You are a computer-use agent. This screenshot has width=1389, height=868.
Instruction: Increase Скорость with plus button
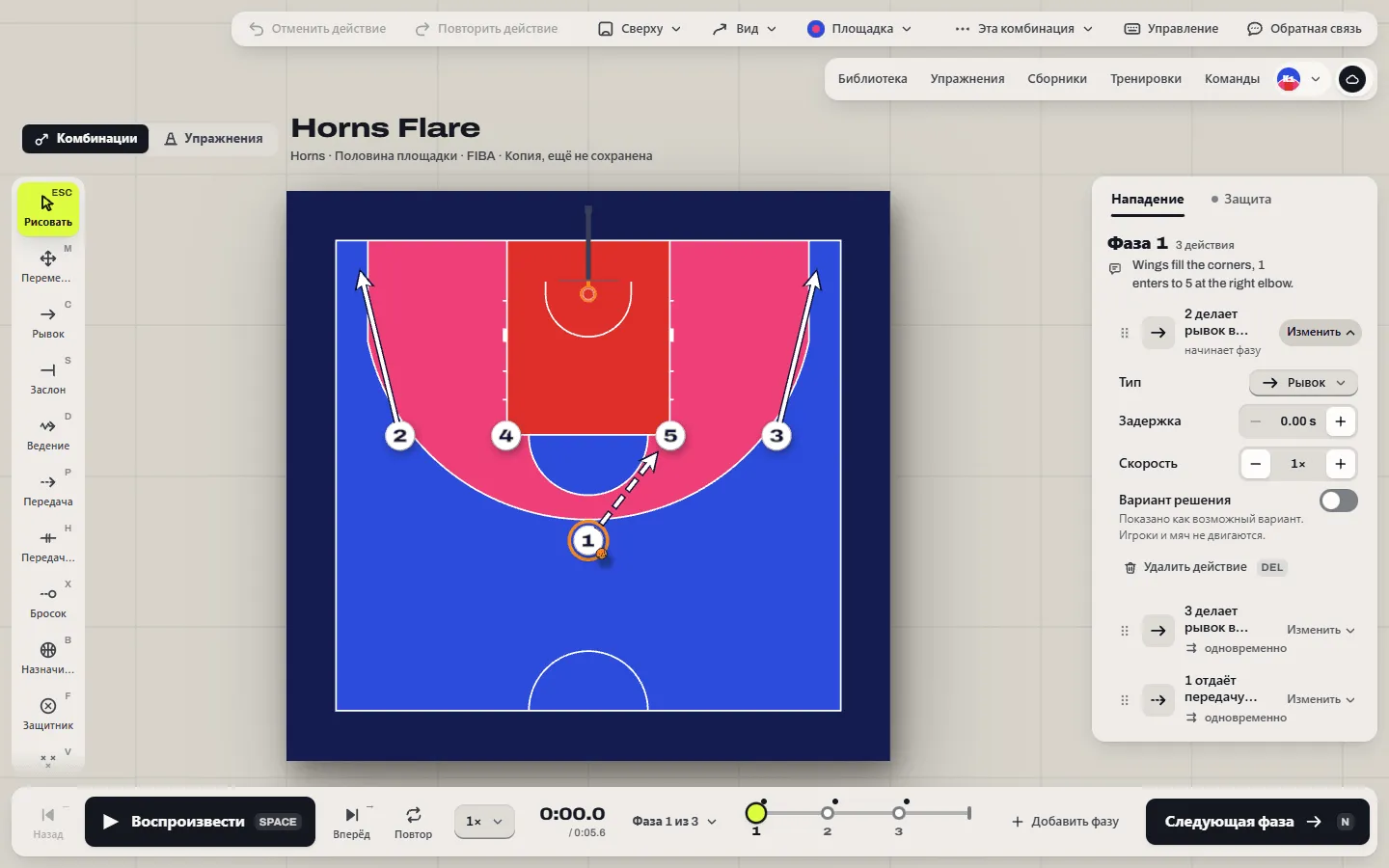tap(1341, 464)
